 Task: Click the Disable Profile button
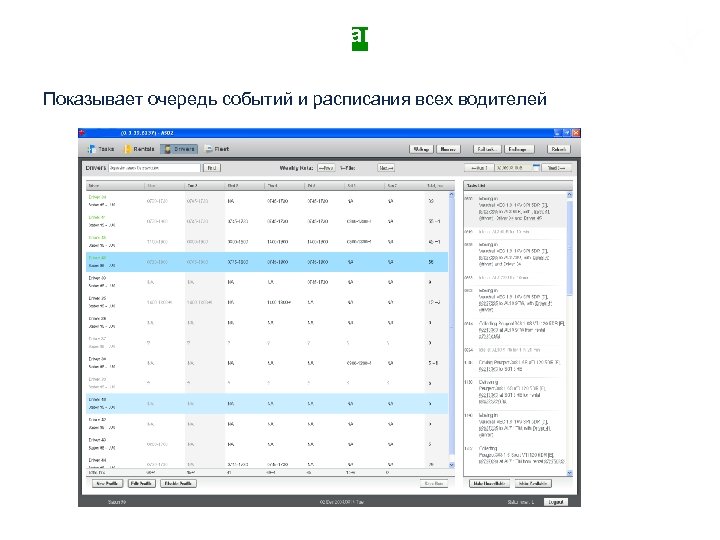pyautogui.click(x=179, y=484)
